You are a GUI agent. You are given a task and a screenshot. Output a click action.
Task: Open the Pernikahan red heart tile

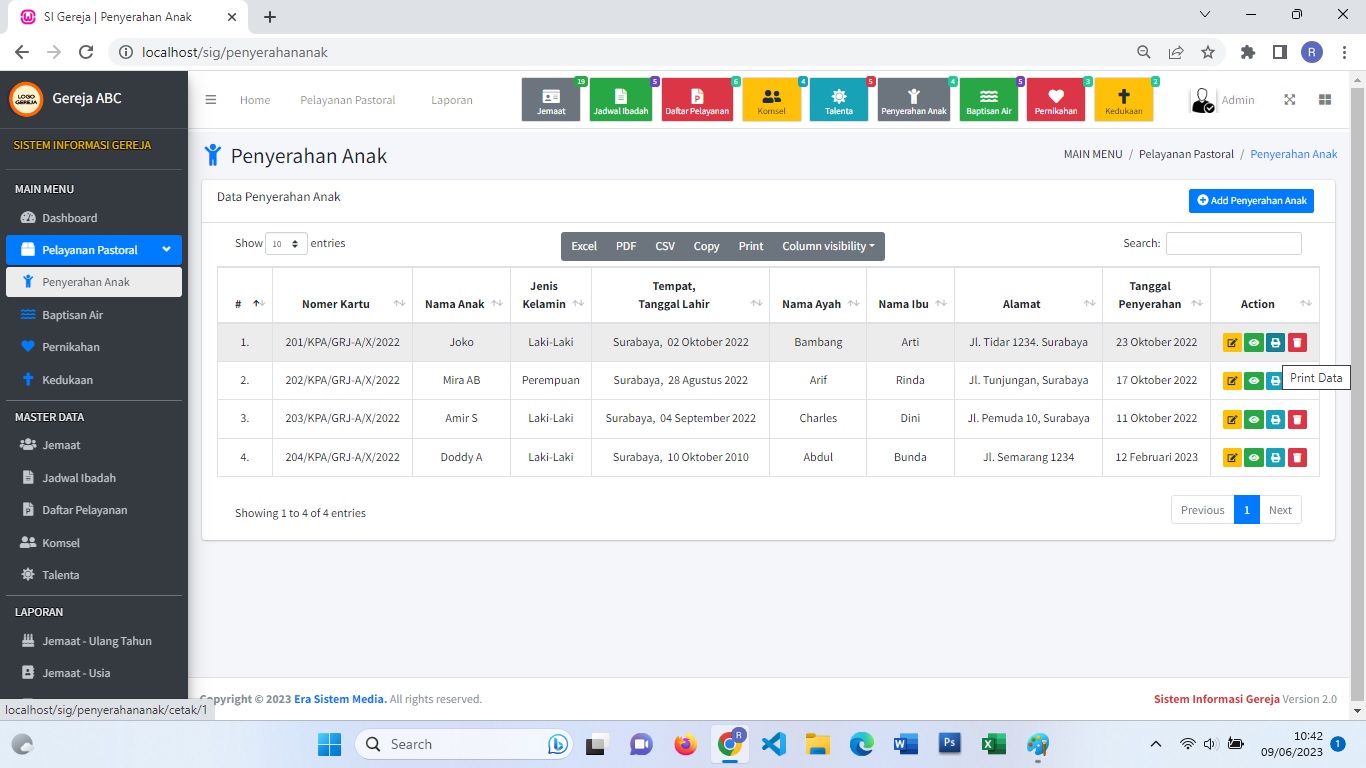click(1056, 100)
